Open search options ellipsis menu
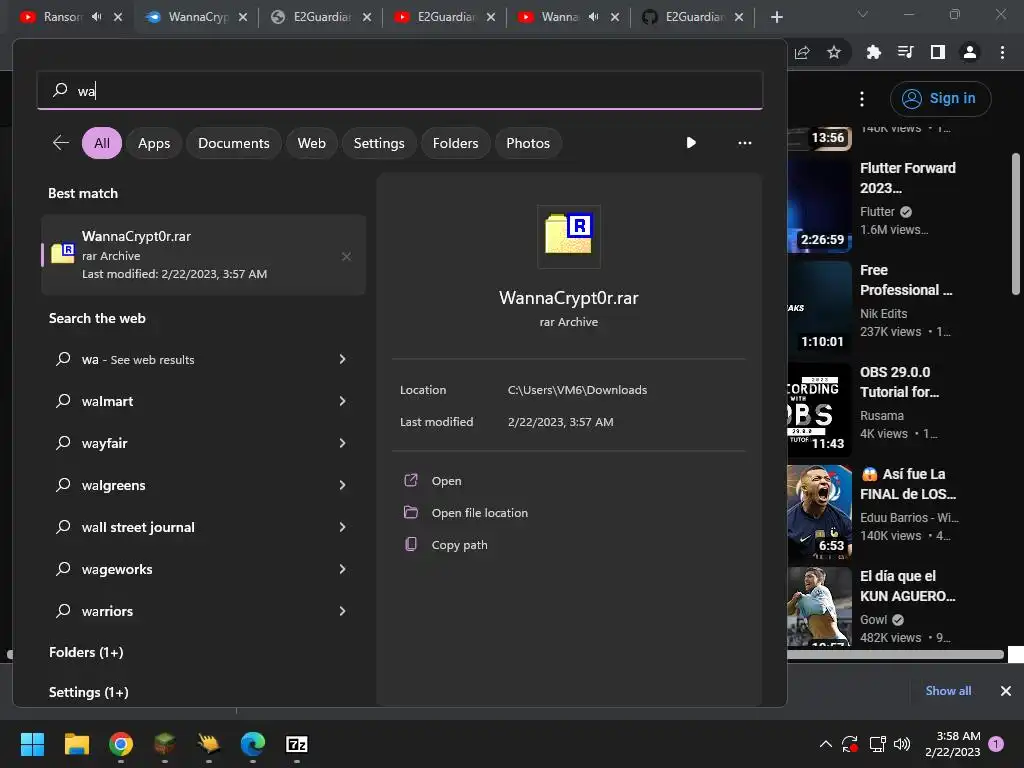This screenshot has width=1024, height=768. coord(744,143)
